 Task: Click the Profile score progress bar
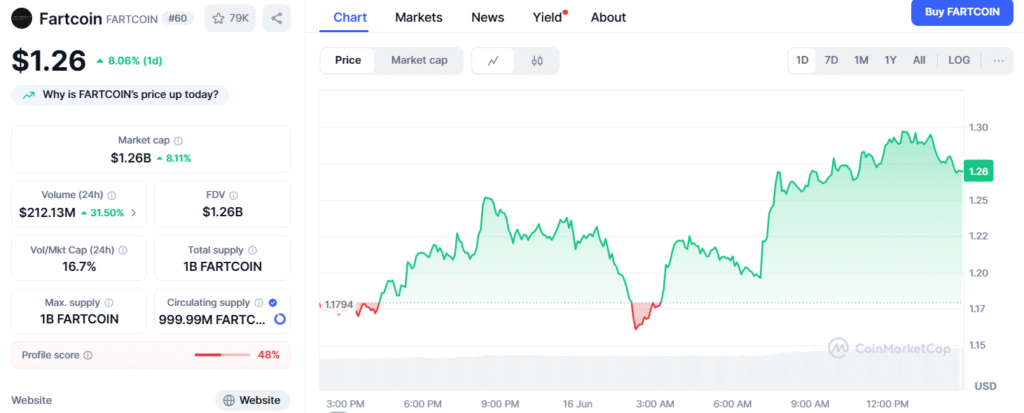tap(223, 355)
